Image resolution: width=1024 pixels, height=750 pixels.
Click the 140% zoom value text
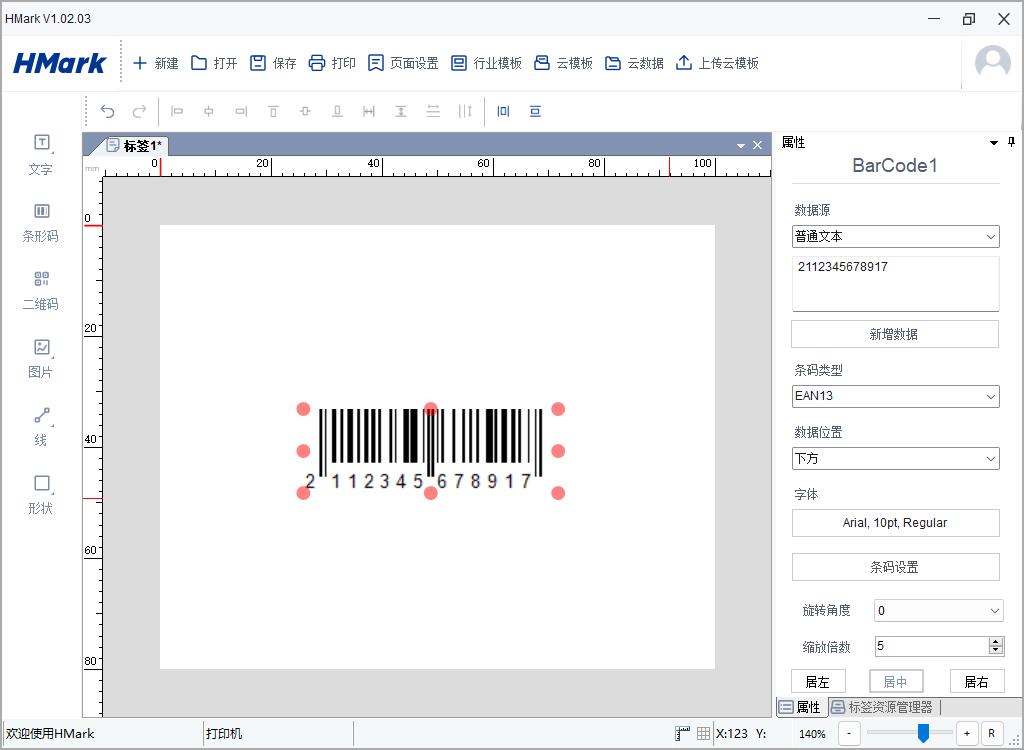click(812, 734)
